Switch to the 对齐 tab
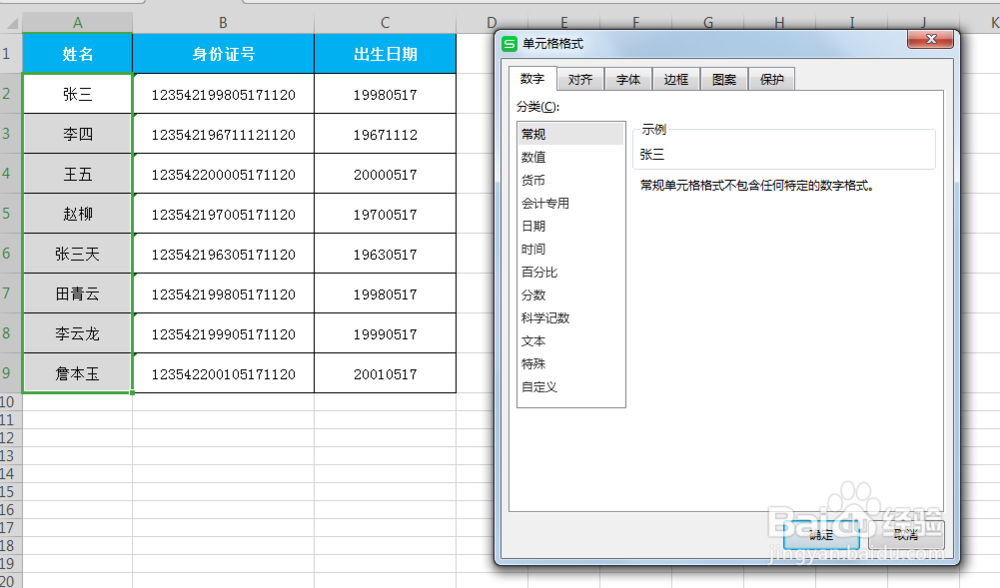Viewport: 1000px width, 588px height. 580,79
